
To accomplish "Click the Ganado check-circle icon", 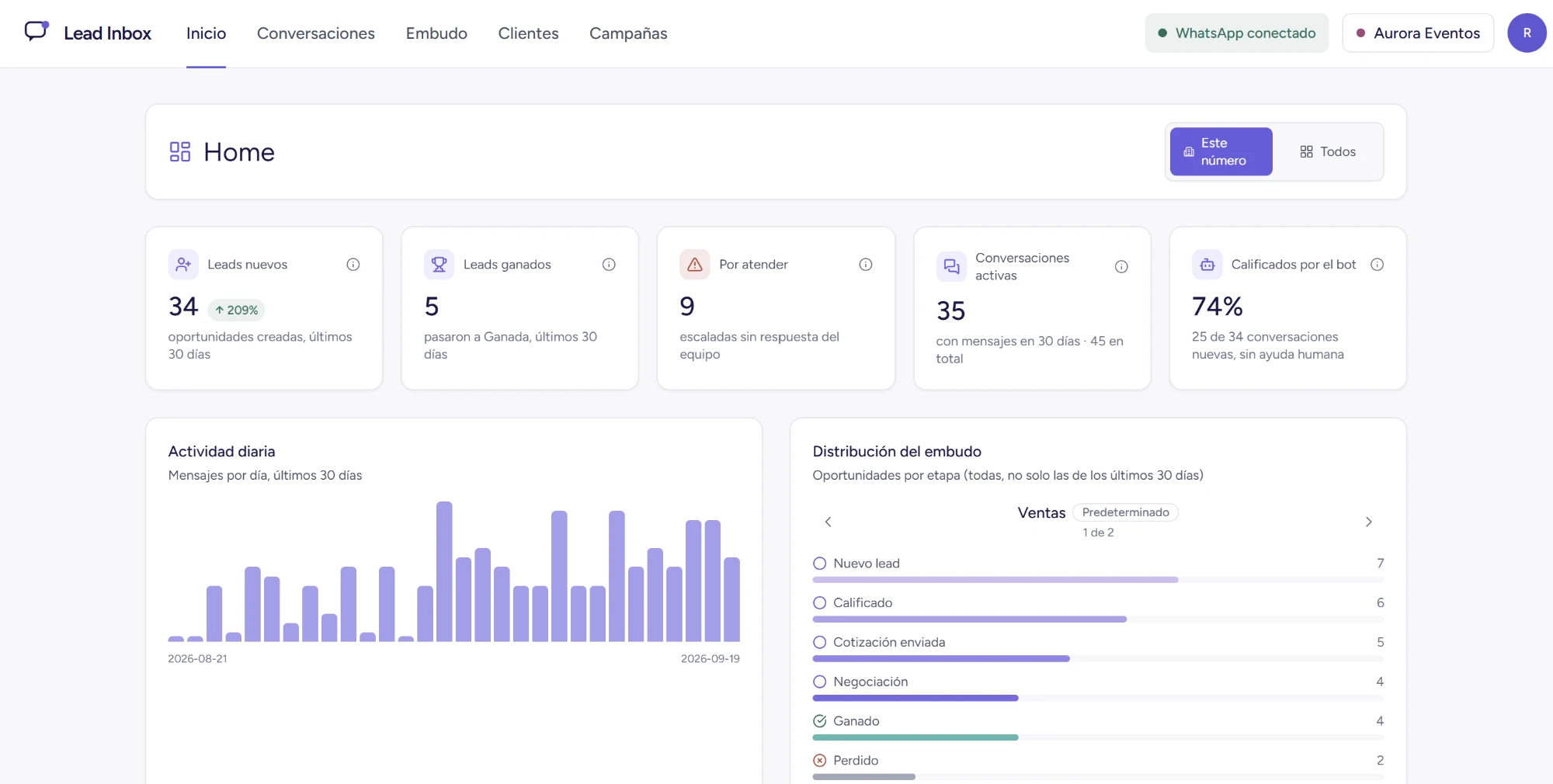I will point(819,721).
